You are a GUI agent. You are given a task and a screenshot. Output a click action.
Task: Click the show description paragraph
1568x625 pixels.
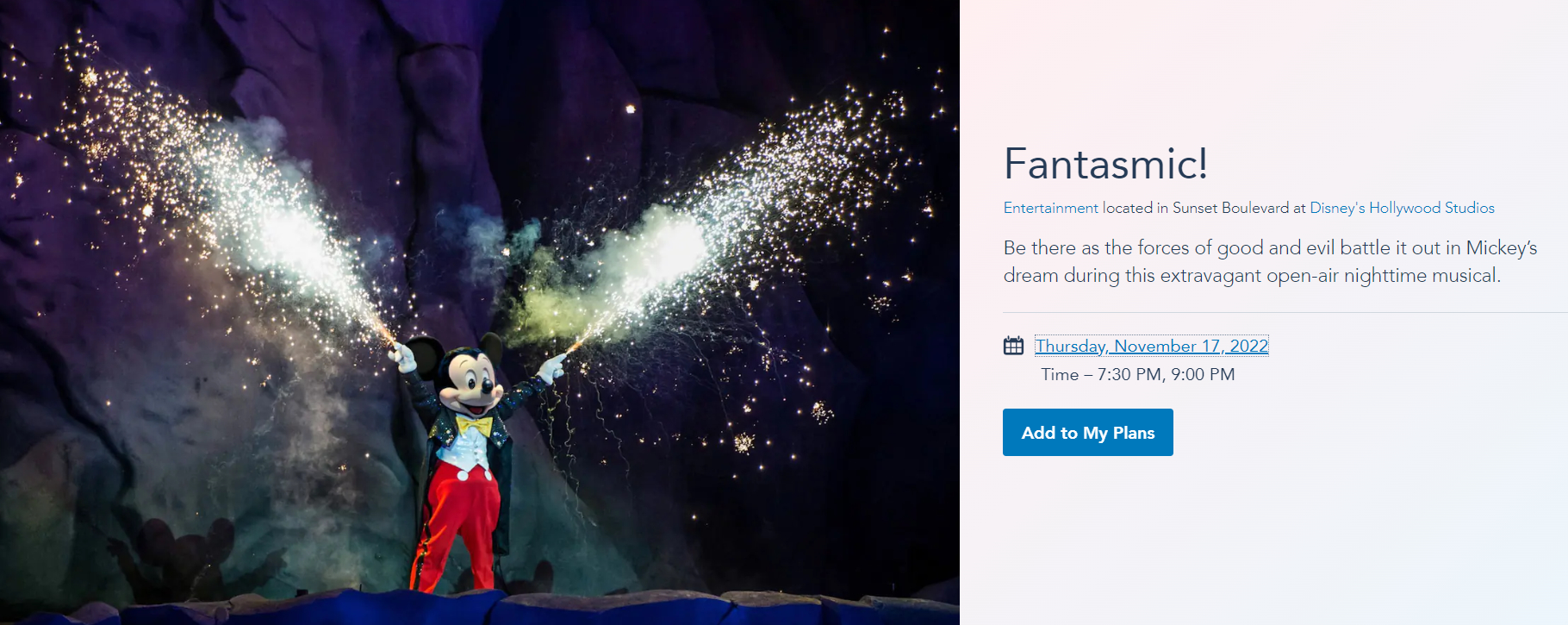click(x=1270, y=261)
